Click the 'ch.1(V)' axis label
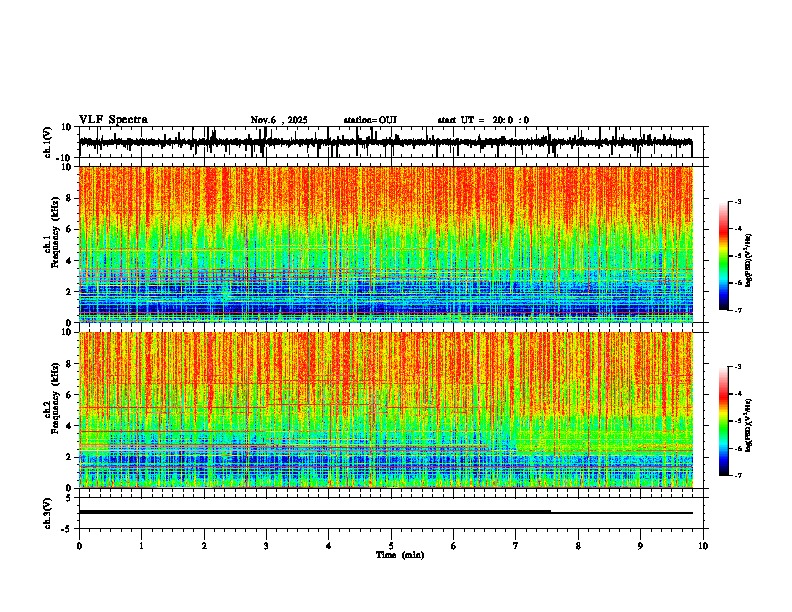The width and height of the screenshot is (792, 612). pos(47,142)
